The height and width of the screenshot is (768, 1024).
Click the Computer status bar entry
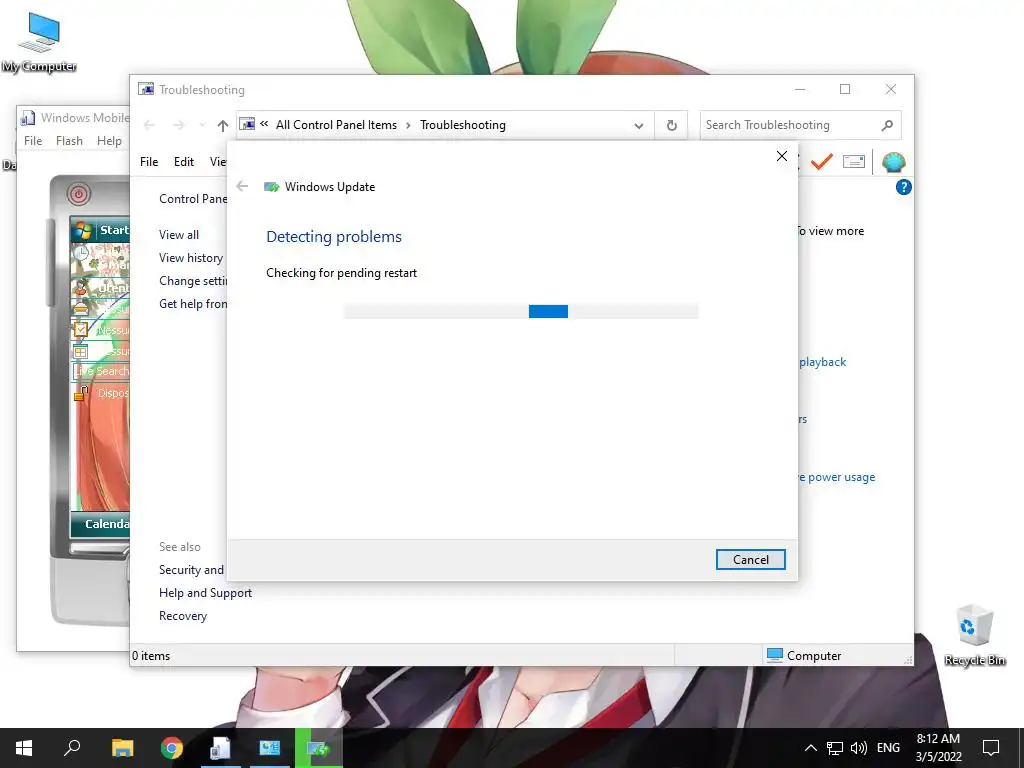pos(804,656)
